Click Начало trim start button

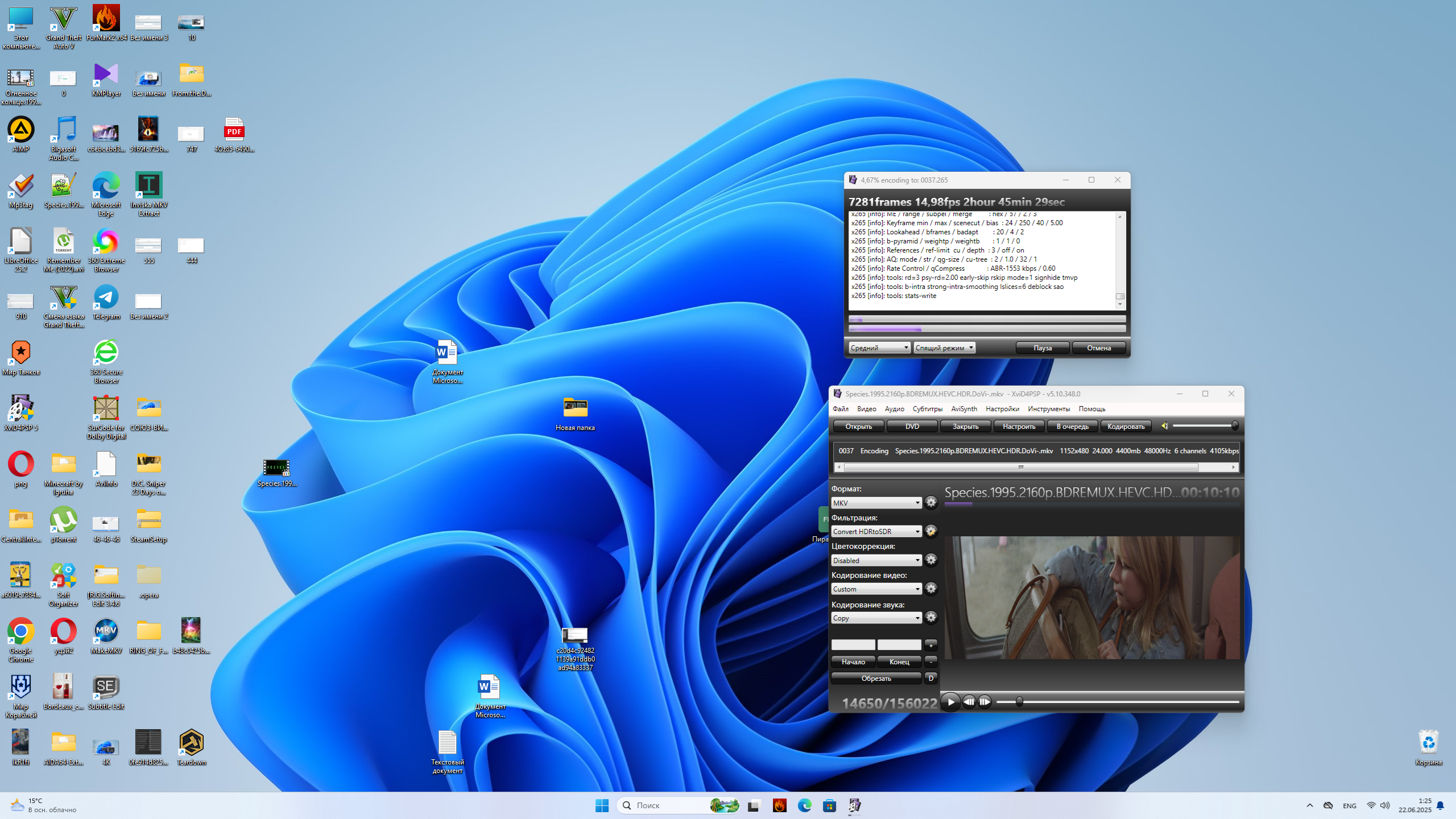pos(853,661)
